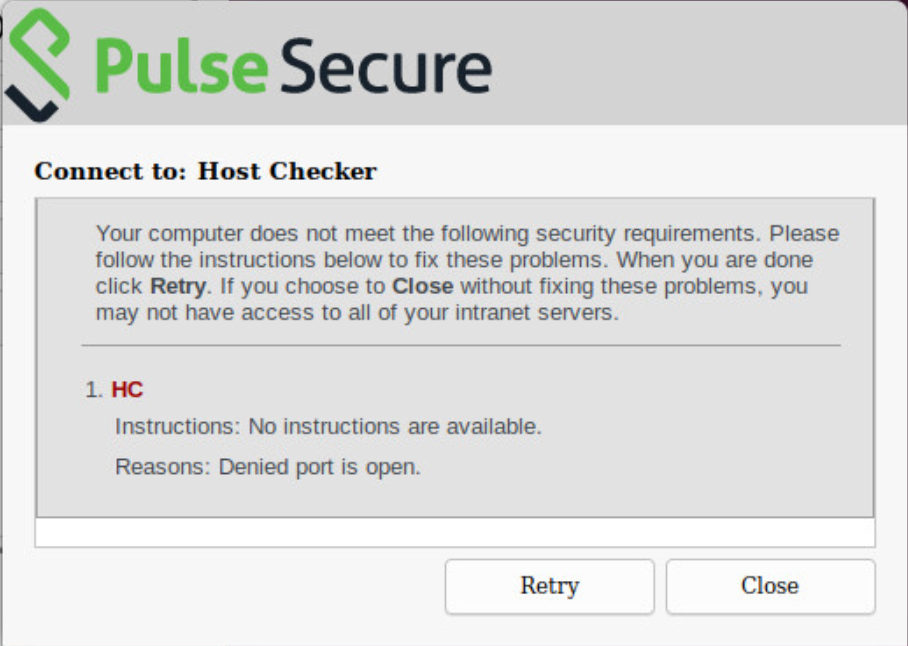Click the bold "Retry" word in message text
The height and width of the screenshot is (646, 908).
tap(178, 286)
